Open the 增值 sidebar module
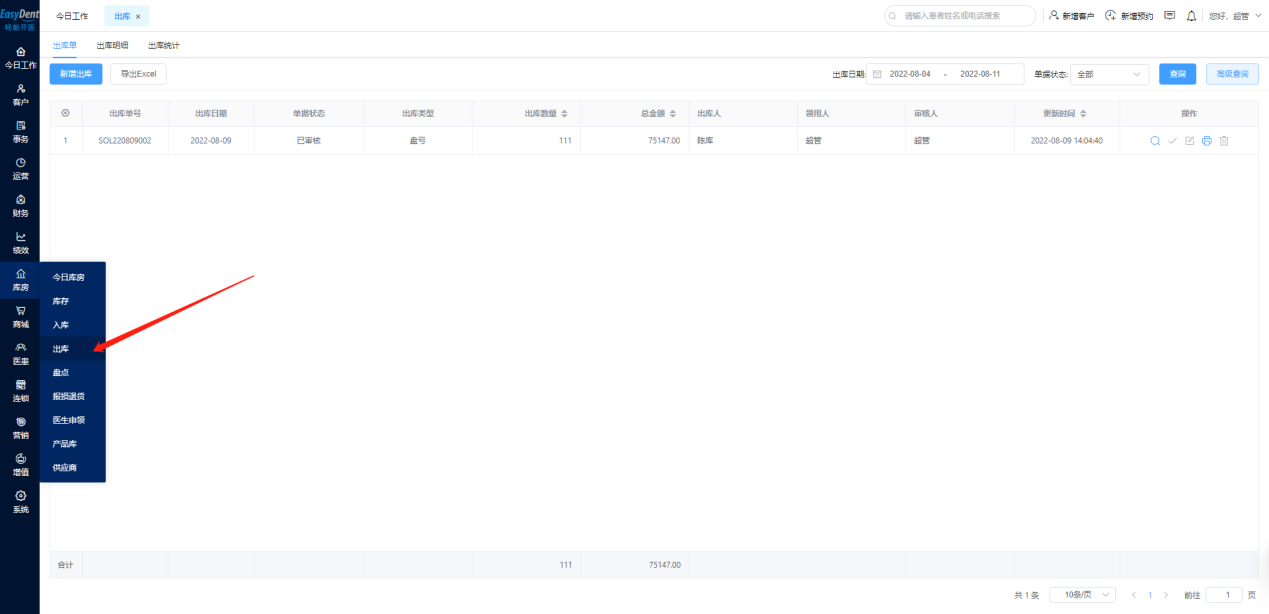This screenshot has width=1269, height=614. tap(20, 465)
